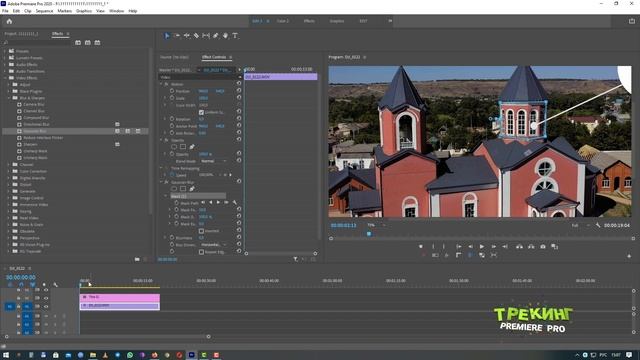Viewport: 640px width, 360px height.
Task: Select the Hand tool
Action: [225, 36]
